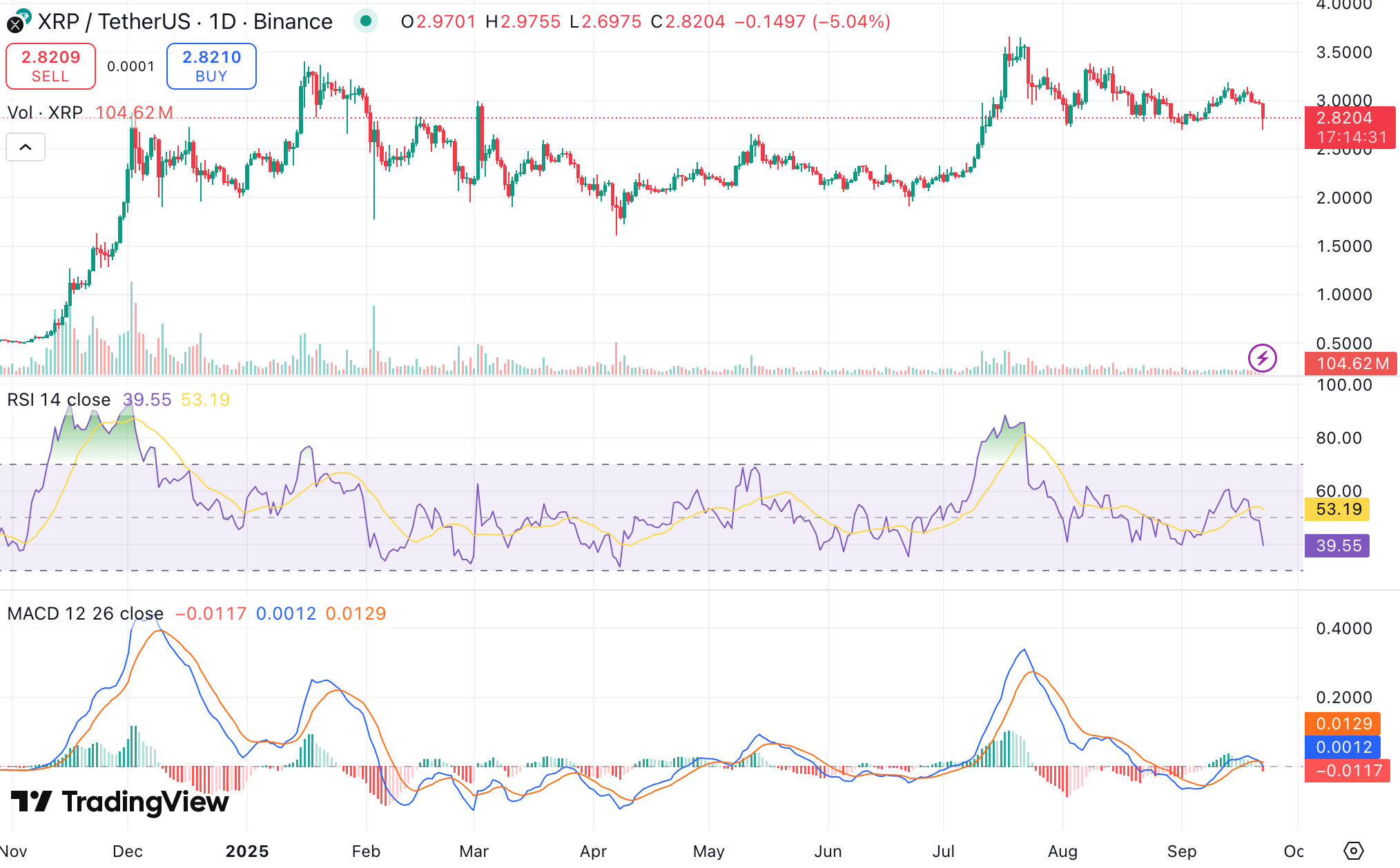1400x868 pixels.
Task: Select the RSI 14 close legend
Action: pos(59,400)
